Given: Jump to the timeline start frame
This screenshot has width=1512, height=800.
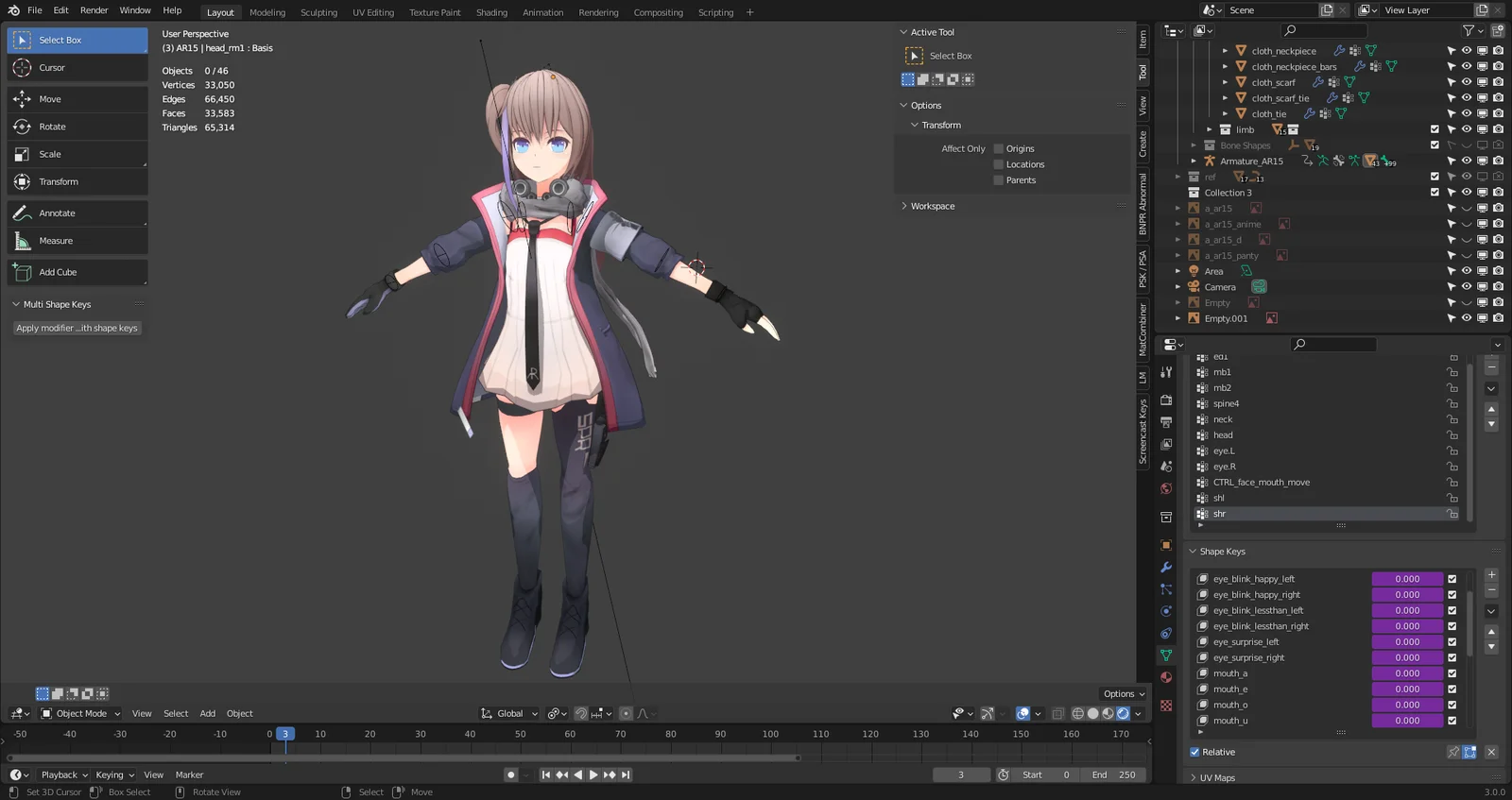Looking at the screenshot, I should pos(545,774).
